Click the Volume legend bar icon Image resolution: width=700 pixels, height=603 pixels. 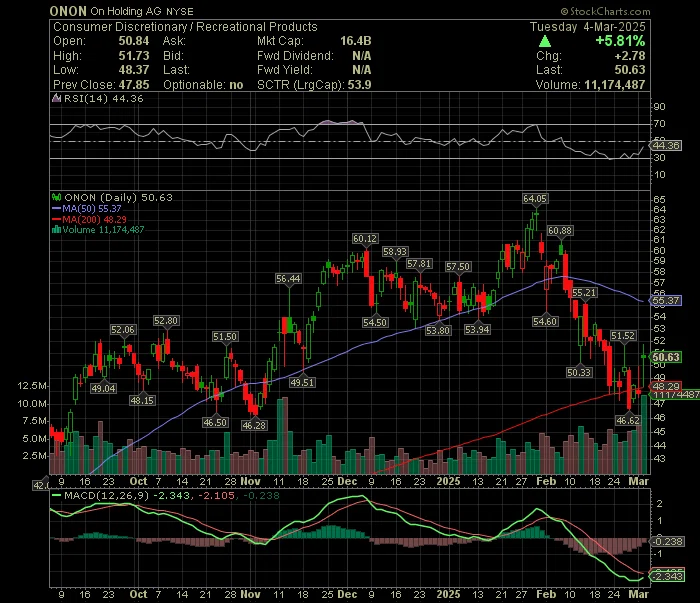56,230
